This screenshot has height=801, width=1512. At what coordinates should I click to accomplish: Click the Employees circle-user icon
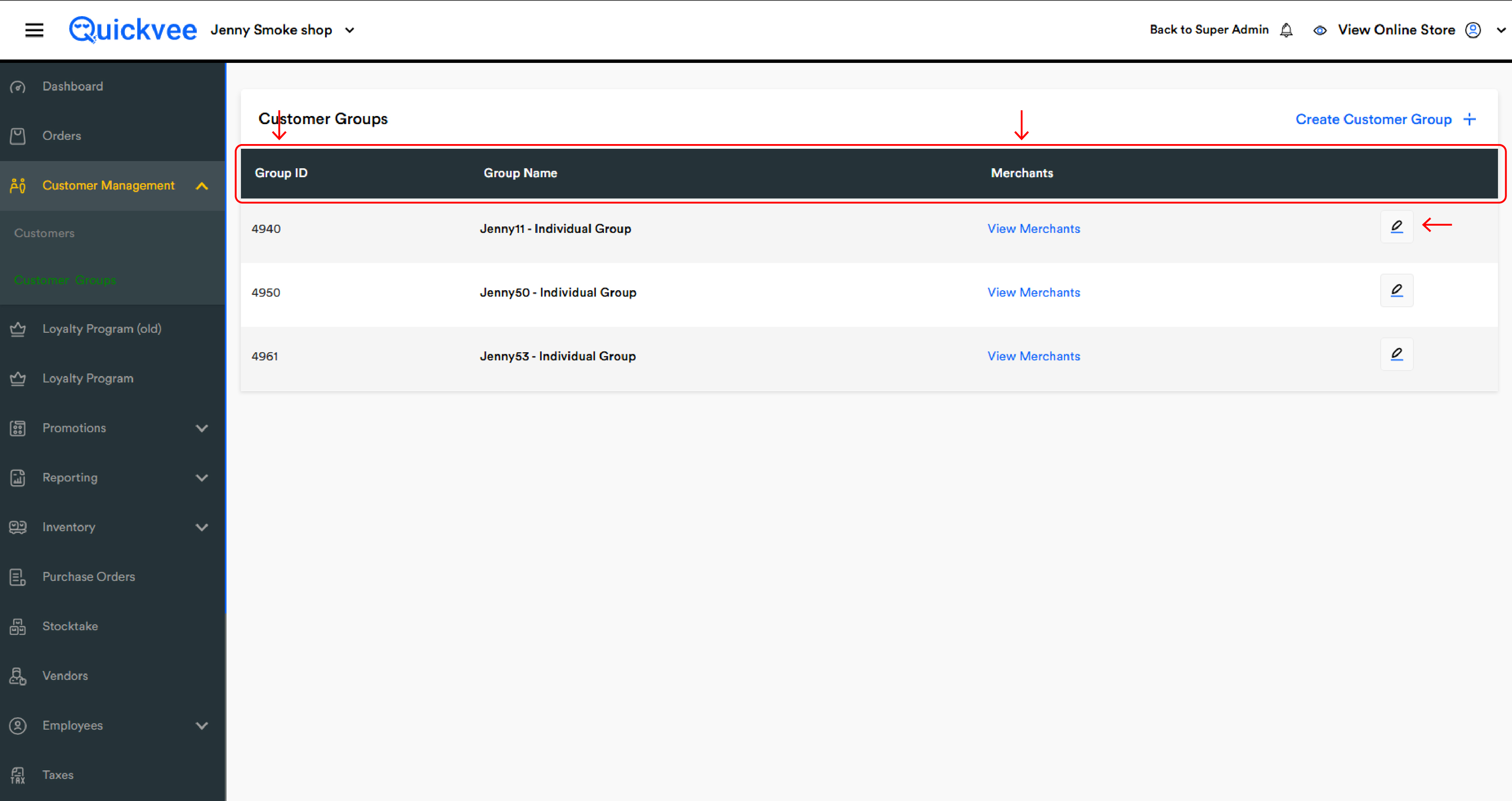tap(17, 725)
